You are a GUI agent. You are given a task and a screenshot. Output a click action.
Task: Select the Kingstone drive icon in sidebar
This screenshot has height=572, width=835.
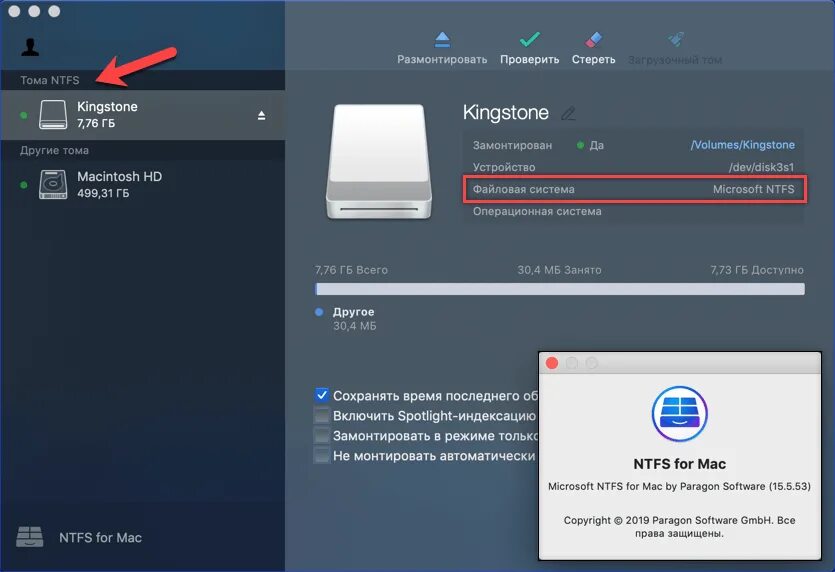[53, 115]
